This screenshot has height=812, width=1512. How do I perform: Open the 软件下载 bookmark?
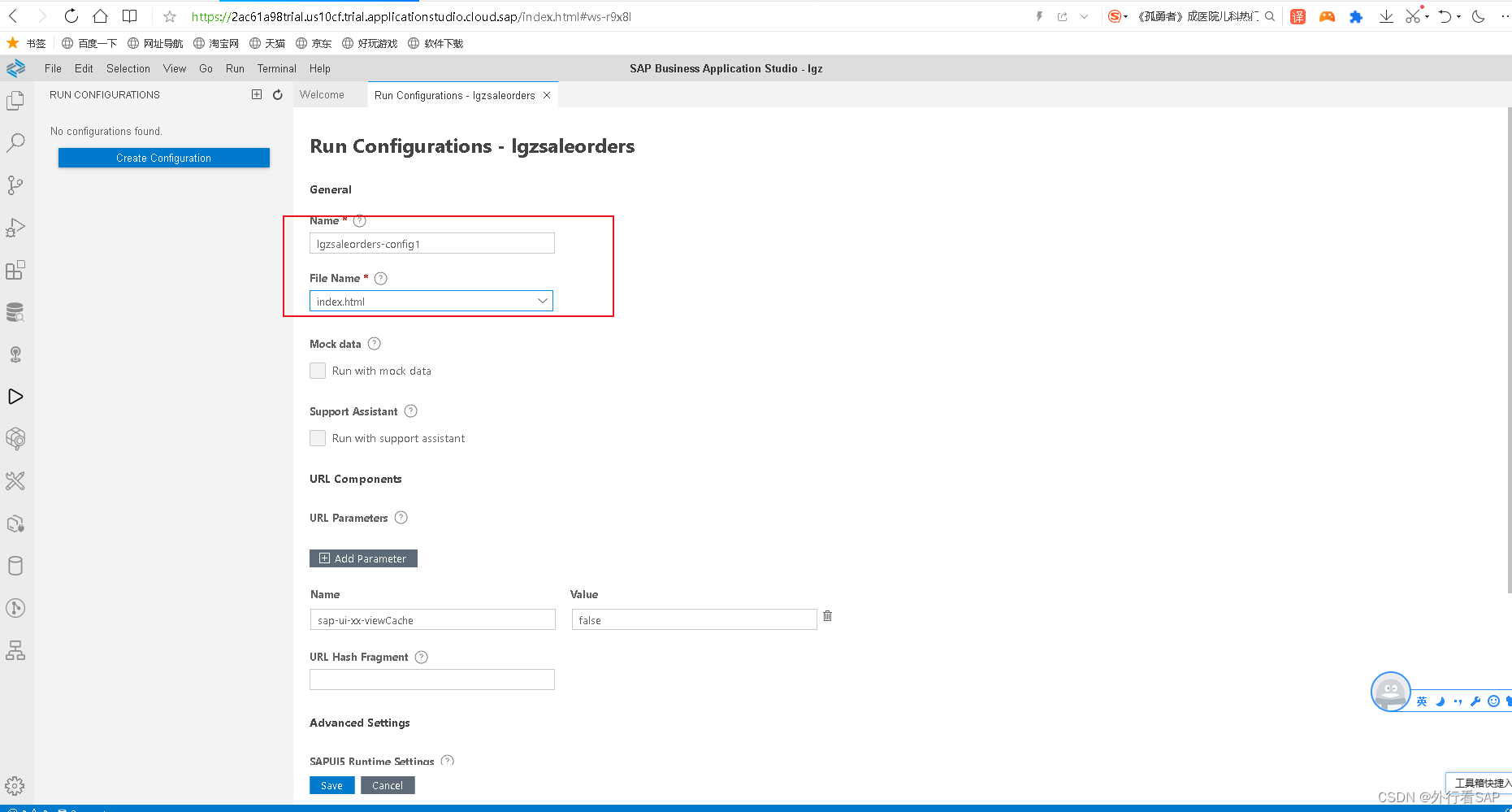[x=435, y=43]
